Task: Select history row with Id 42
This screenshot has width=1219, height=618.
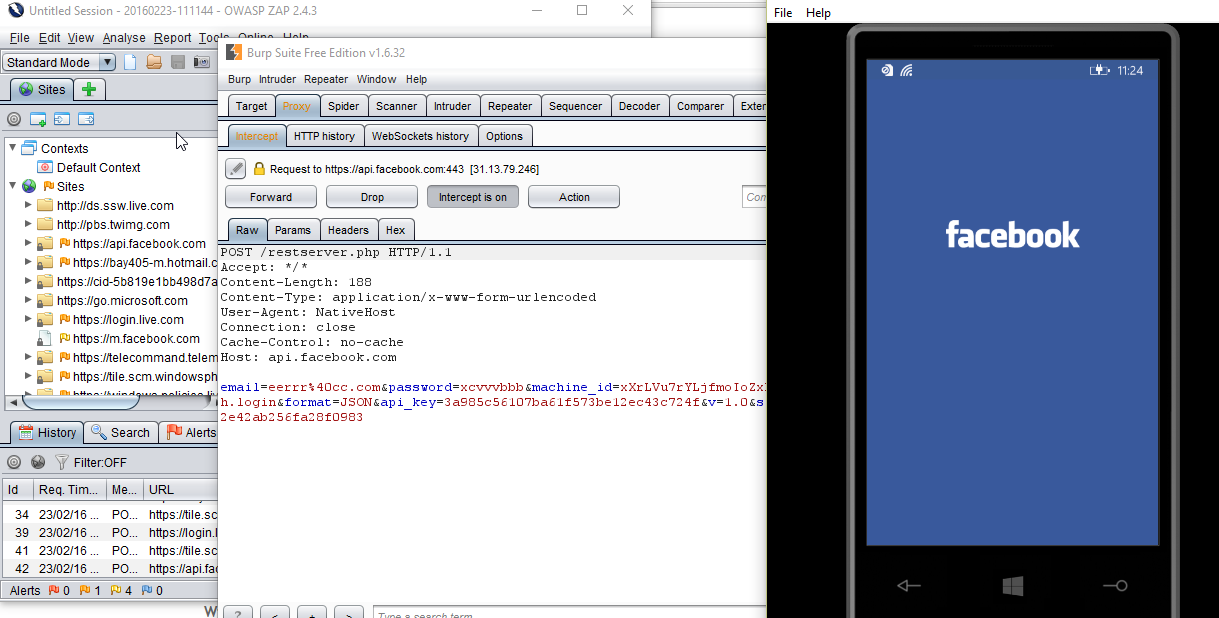Action: click(x=110, y=569)
